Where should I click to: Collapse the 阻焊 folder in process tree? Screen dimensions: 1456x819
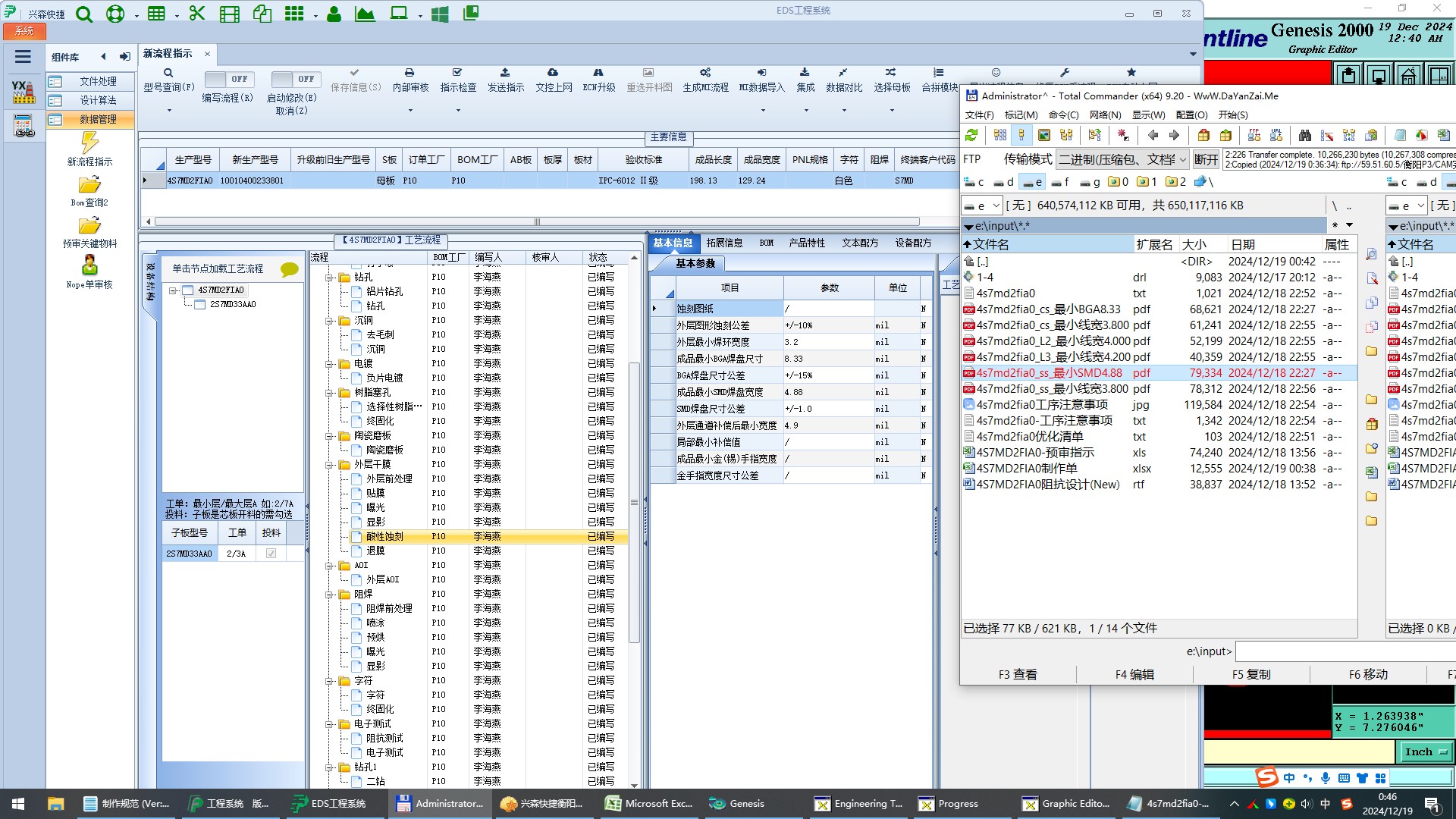330,595
